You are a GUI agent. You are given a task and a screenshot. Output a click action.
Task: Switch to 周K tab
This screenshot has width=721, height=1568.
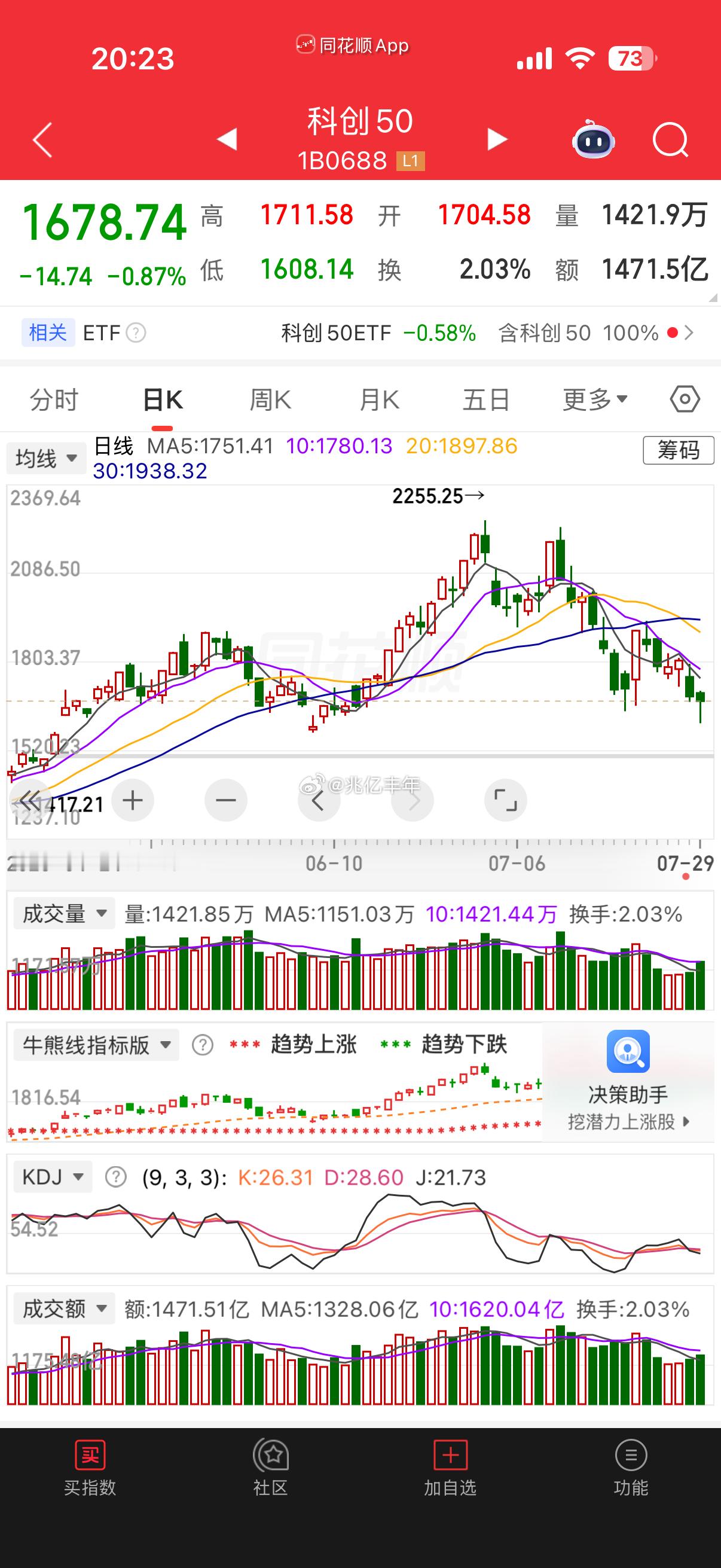270,400
